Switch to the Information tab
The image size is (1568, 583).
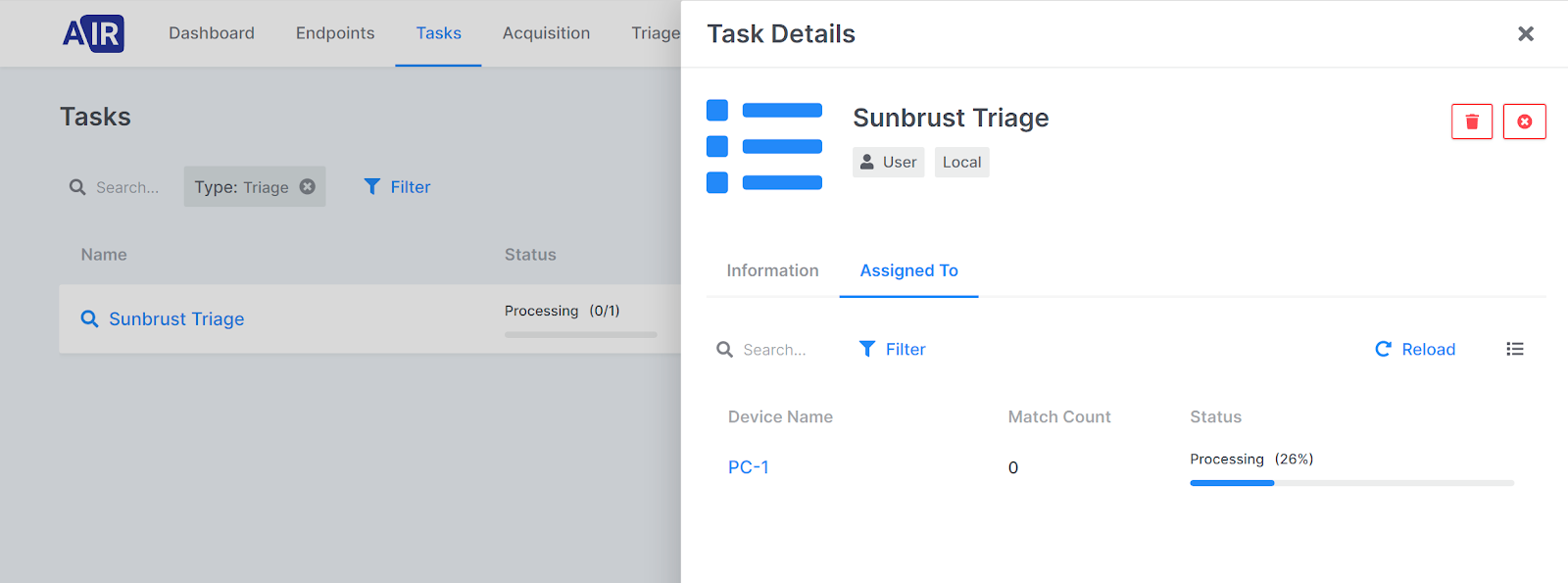pyautogui.click(x=772, y=270)
